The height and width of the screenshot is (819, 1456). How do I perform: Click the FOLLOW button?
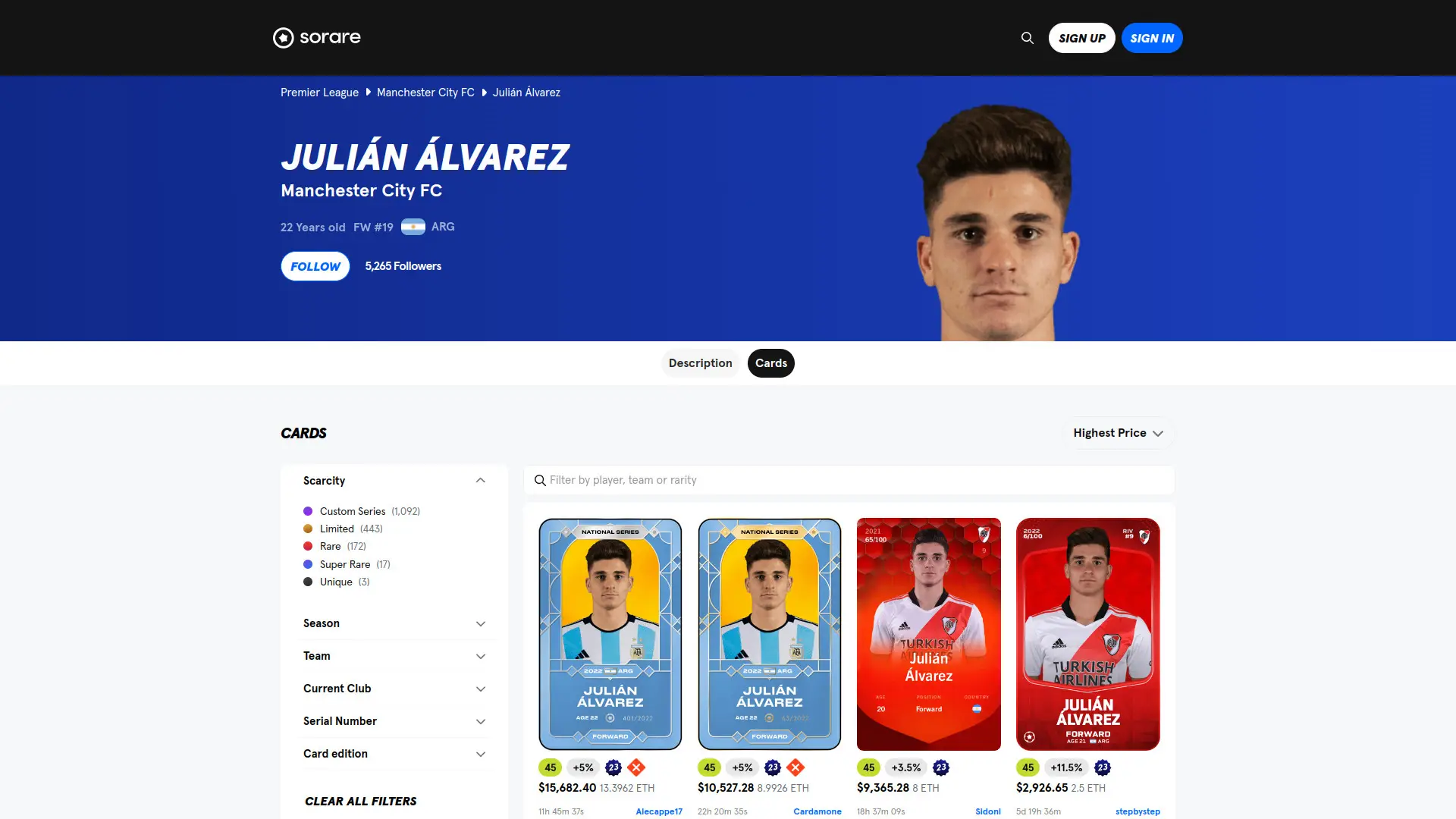[x=315, y=266]
